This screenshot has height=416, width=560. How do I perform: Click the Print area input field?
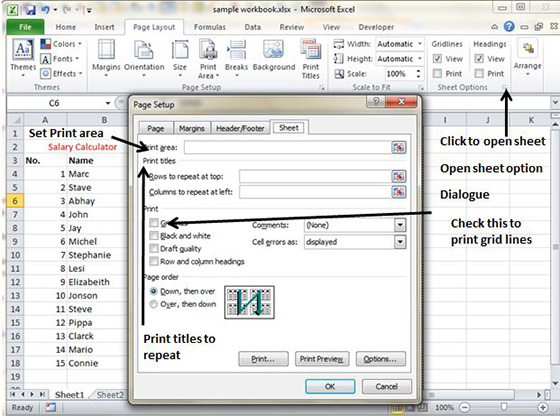click(x=288, y=147)
